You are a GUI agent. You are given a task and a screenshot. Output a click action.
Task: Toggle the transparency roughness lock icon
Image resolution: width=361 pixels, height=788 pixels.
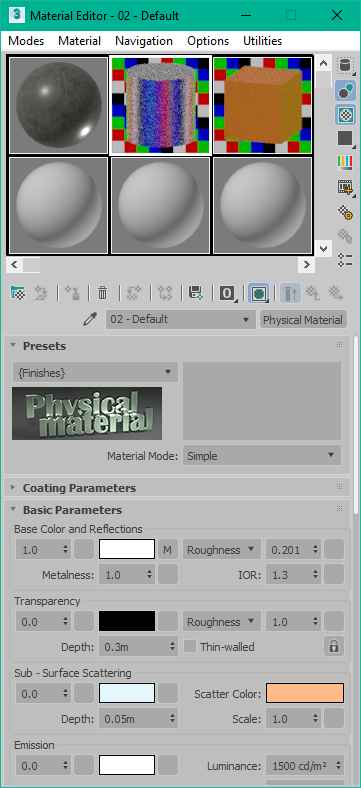[334, 646]
